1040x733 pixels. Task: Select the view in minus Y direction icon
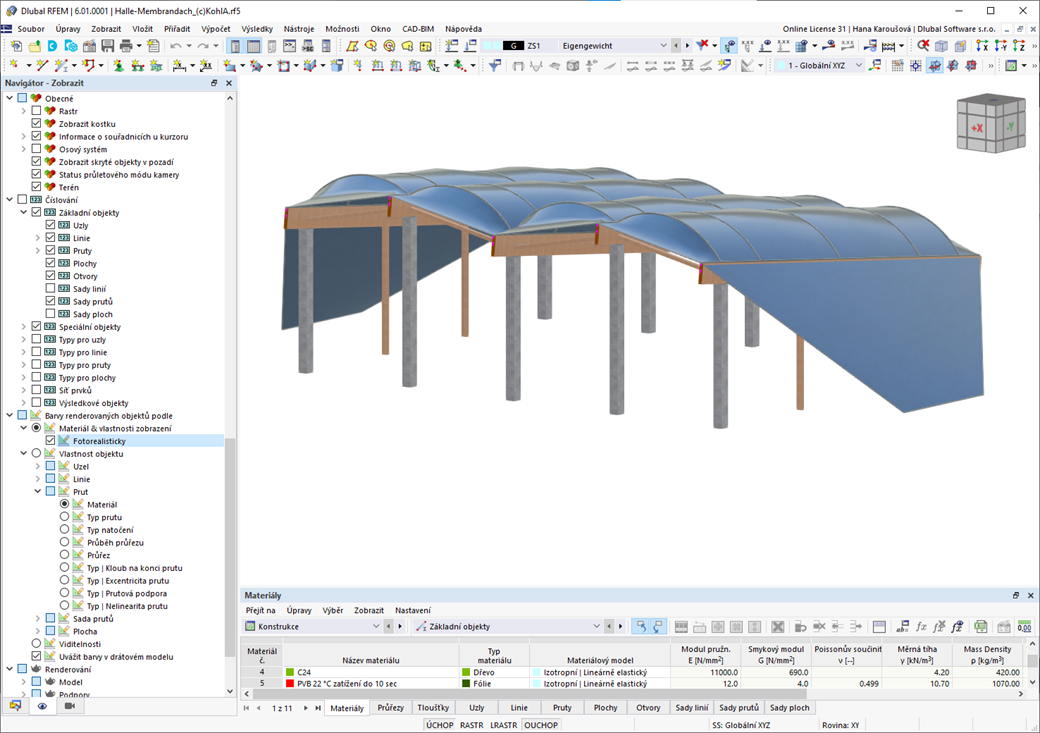coord(1000,46)
